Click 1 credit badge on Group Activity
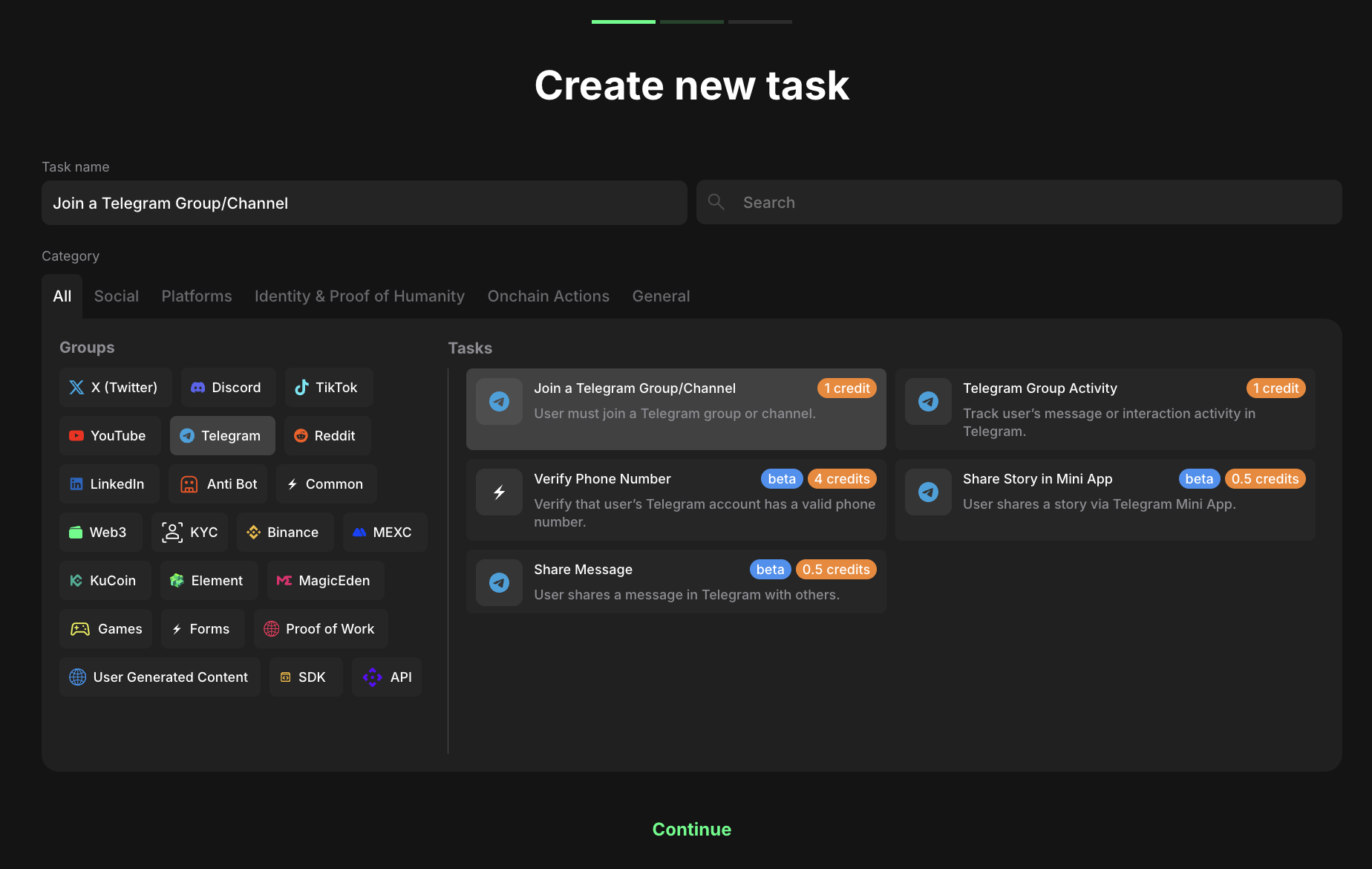Image resolution: width=1372 pixels, height=869 pixels. 1276,388
